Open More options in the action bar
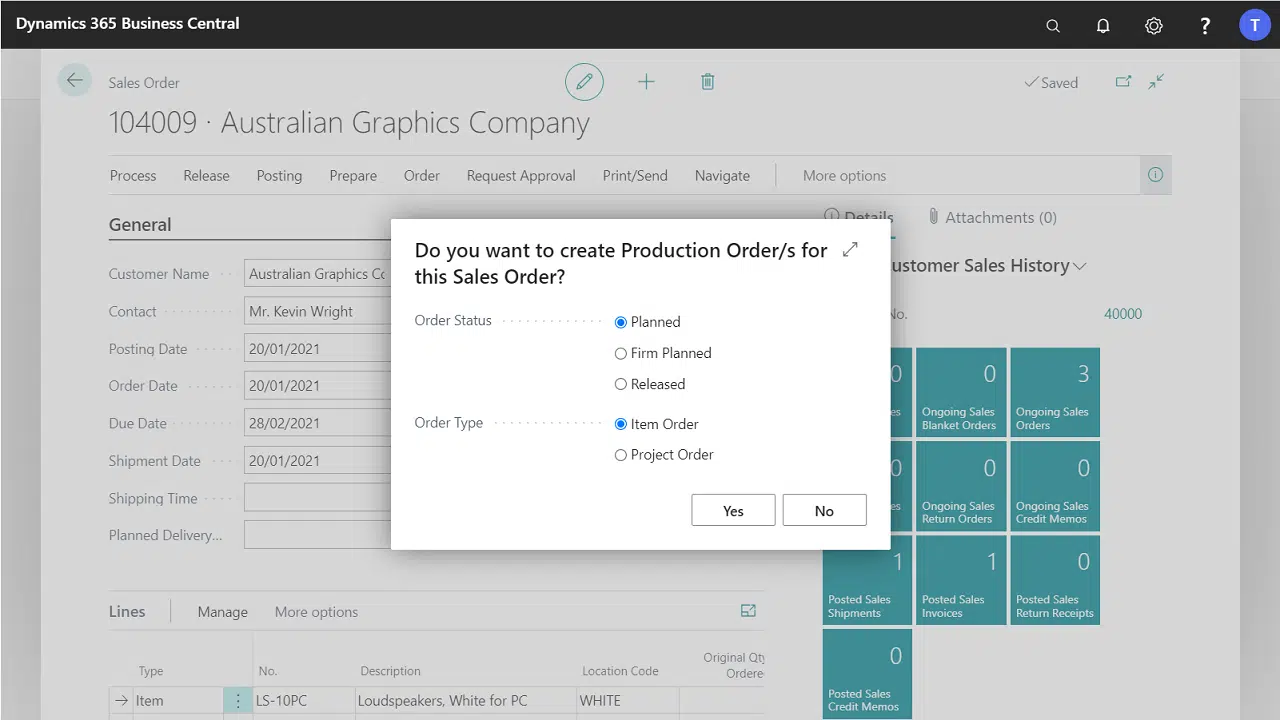The width and height of the screenshot is (1280, 720). [844, 175]
